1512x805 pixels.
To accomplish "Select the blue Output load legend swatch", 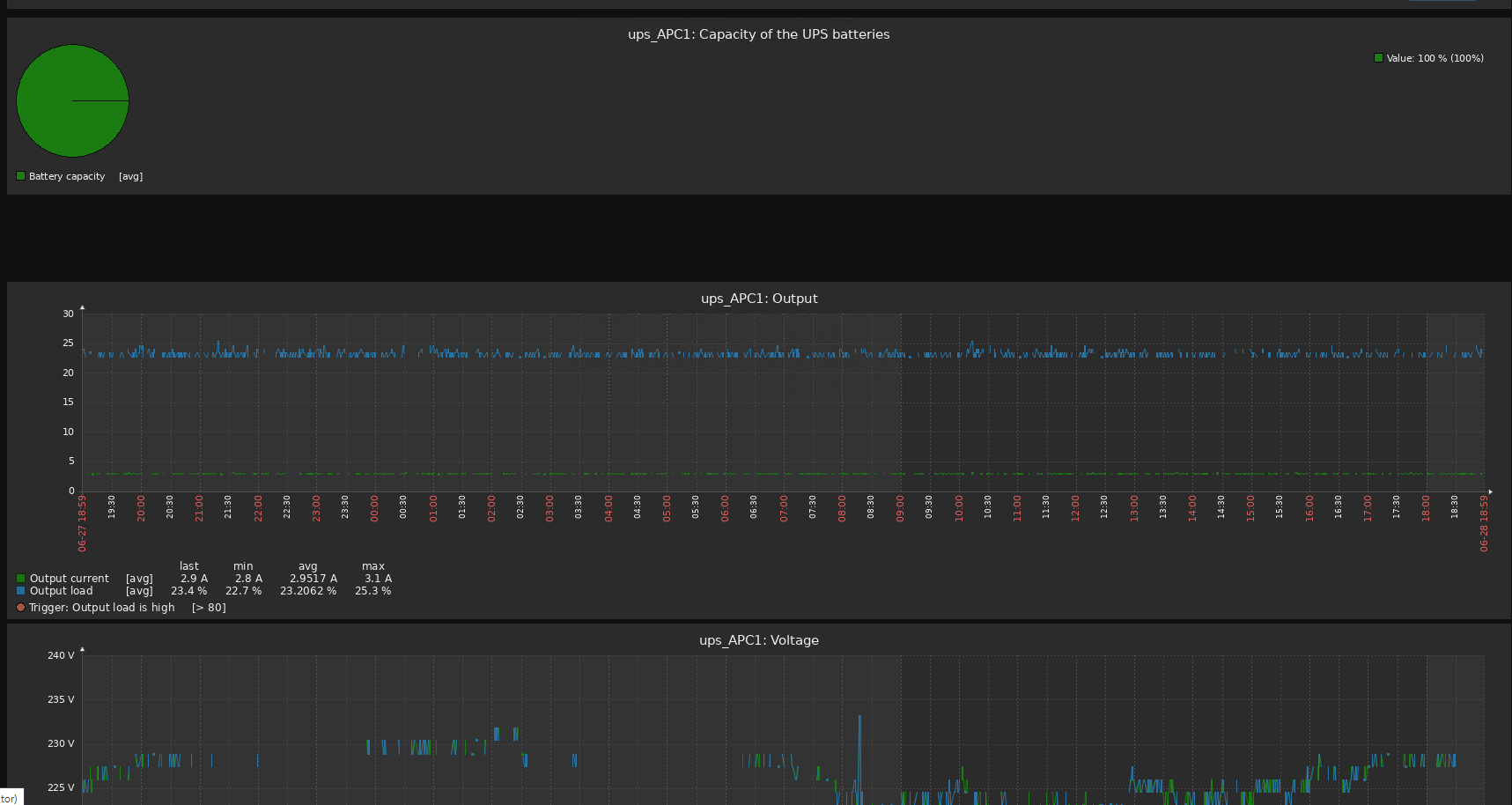I will [x=20, y=591].
